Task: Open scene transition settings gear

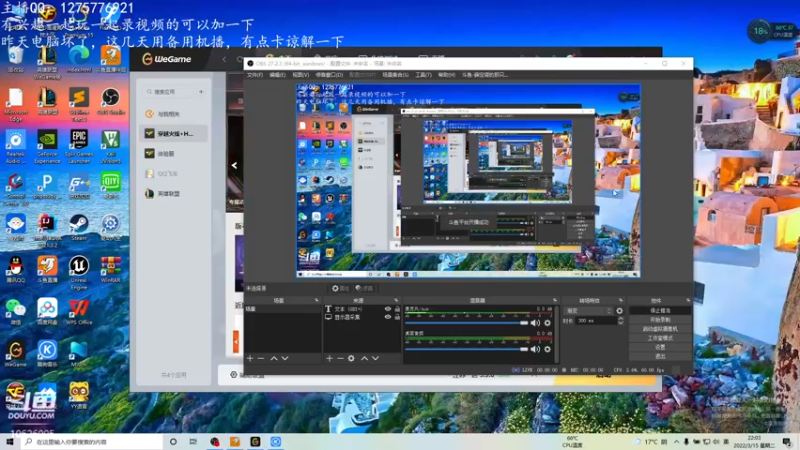Action: pyautogui.click(x=619, y=311)
